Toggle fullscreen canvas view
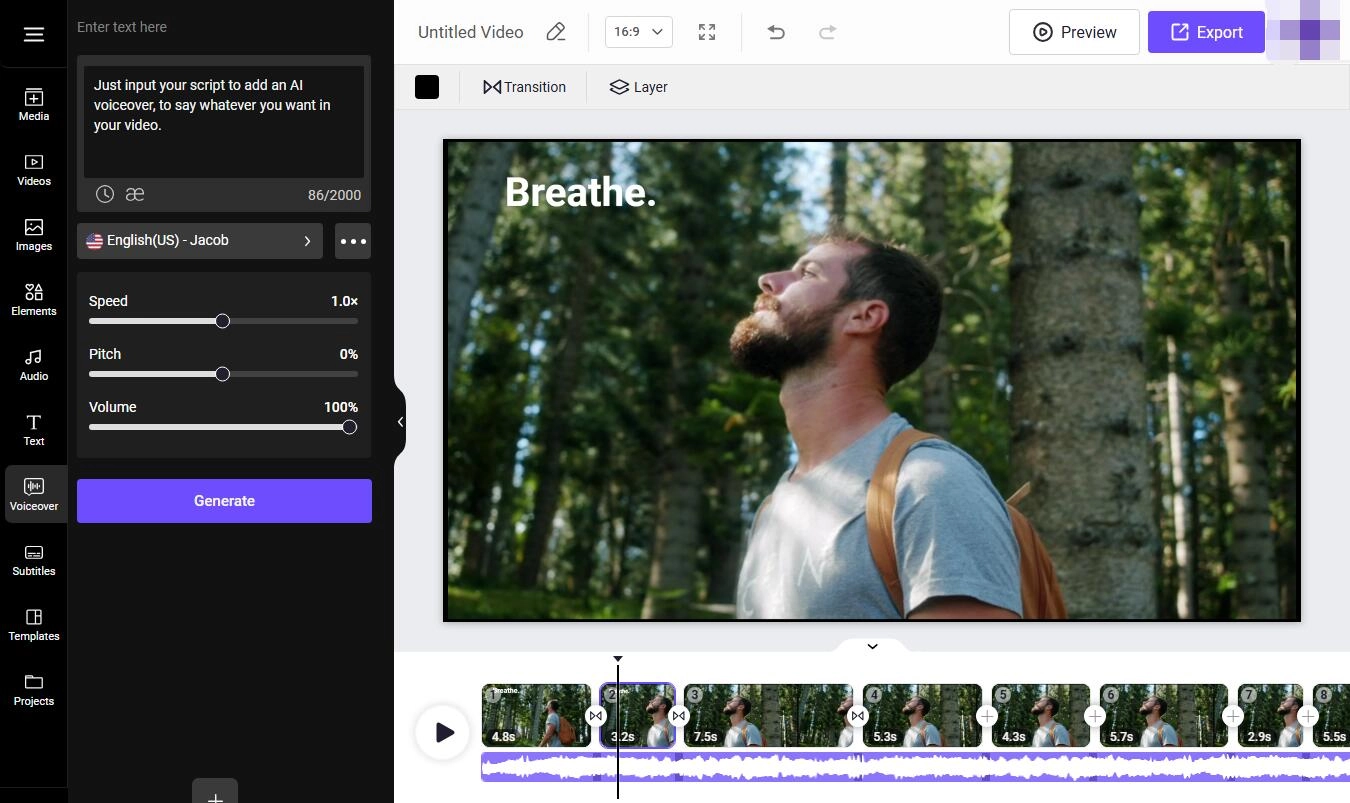Image resolution: width=1350 pixels, height=803 pixels. click(x=707, y=32)
